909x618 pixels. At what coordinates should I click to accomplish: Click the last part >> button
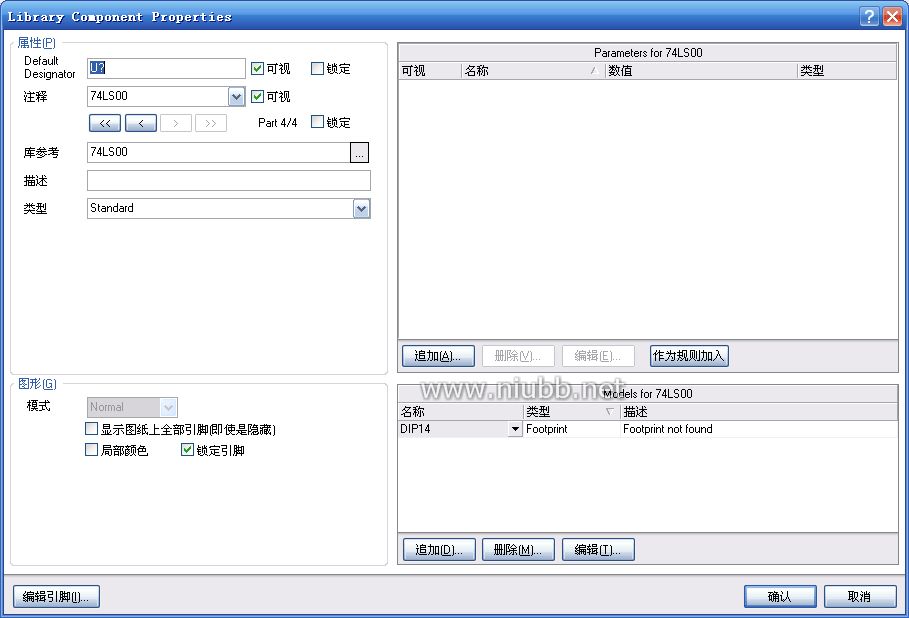tap(211, 123)
